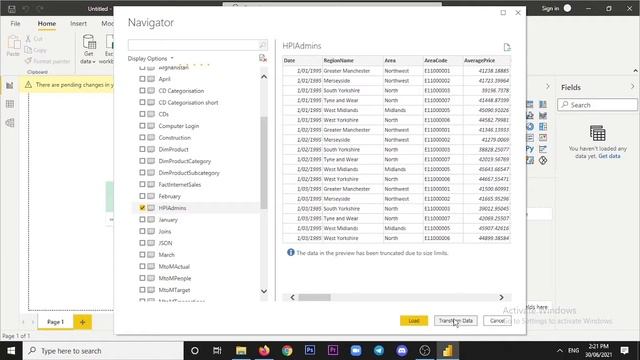Click the refresh icon beside Display Options
The width and height of the screenshot is (640, 360).
click(263, 58)
